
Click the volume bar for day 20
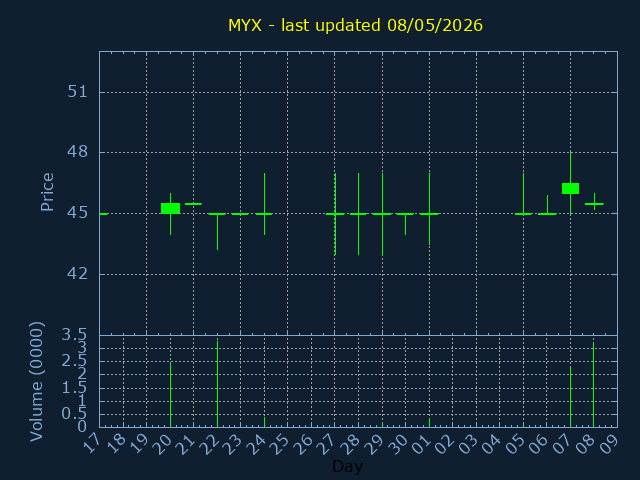click(171, 395)
